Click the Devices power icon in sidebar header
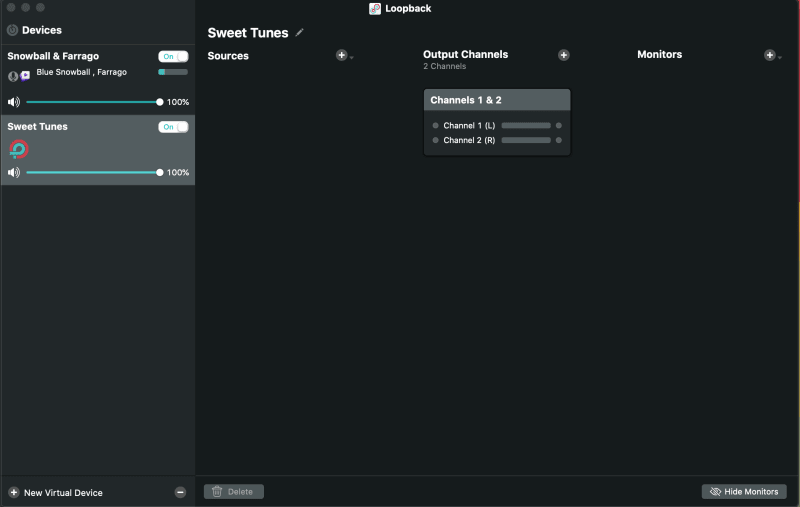Image resolution: width=800 pixels, height=507 pixels. (12, 30)
